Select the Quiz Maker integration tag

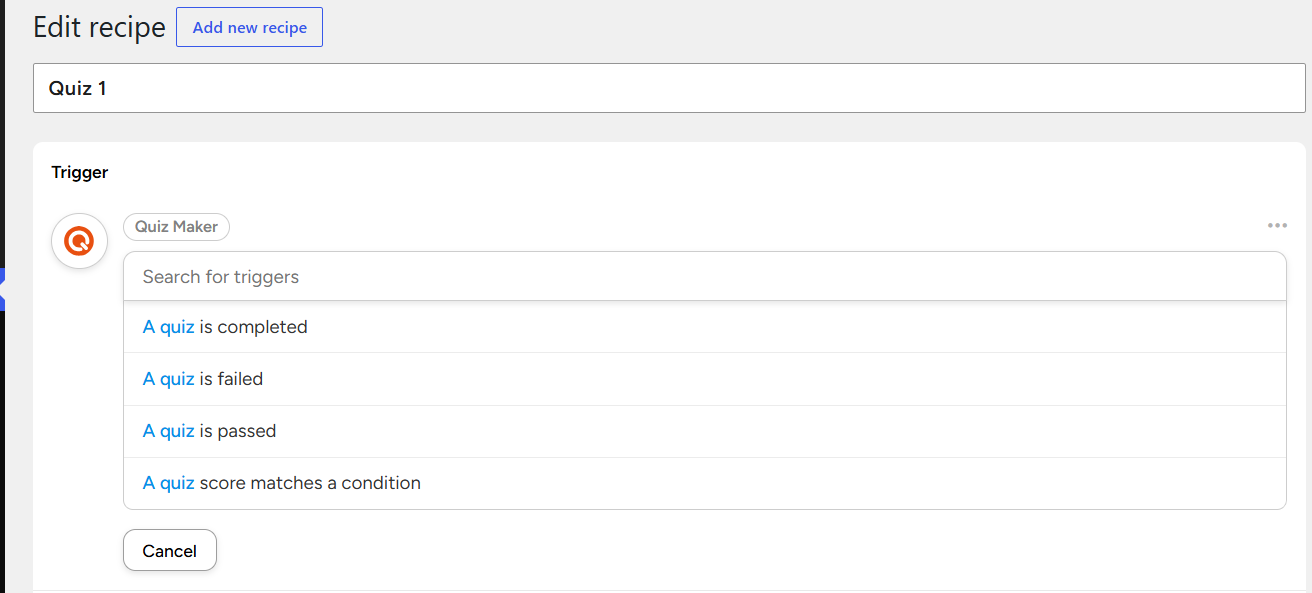(176, 227)
